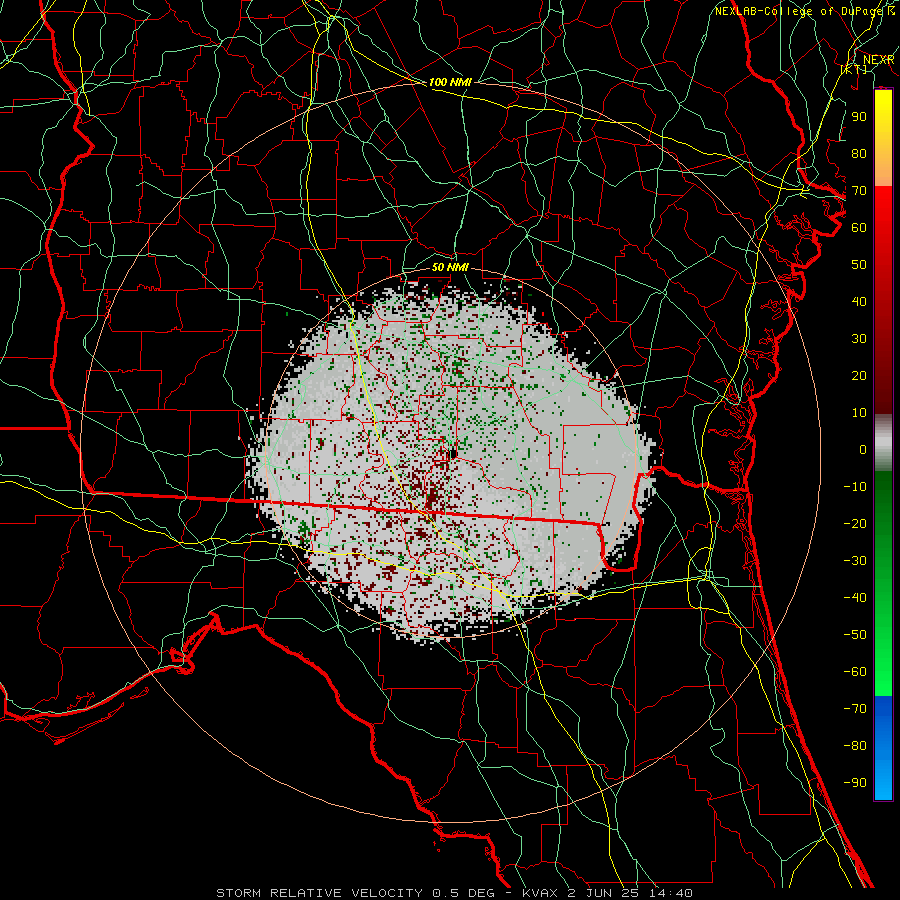Select the -90 knot value on velocity scale
Image resolution: width=900 pixels, height=900 pixels.
coord(855,783)
